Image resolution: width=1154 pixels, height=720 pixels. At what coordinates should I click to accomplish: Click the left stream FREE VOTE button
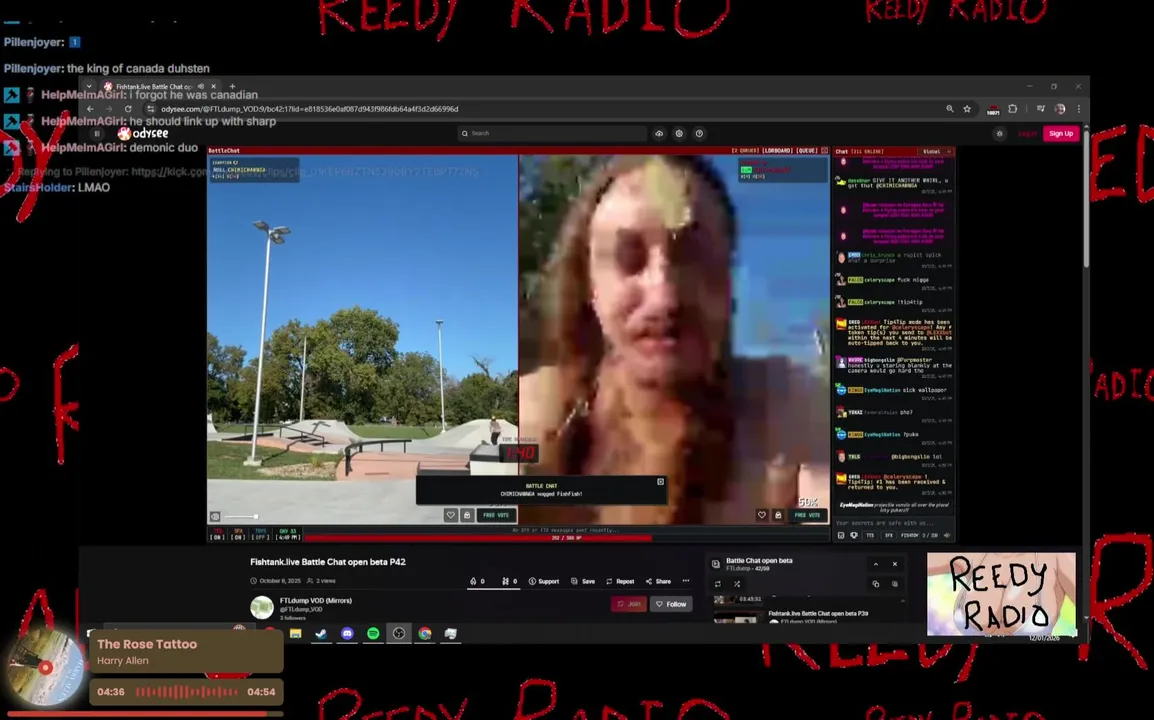tap(496, 515)
